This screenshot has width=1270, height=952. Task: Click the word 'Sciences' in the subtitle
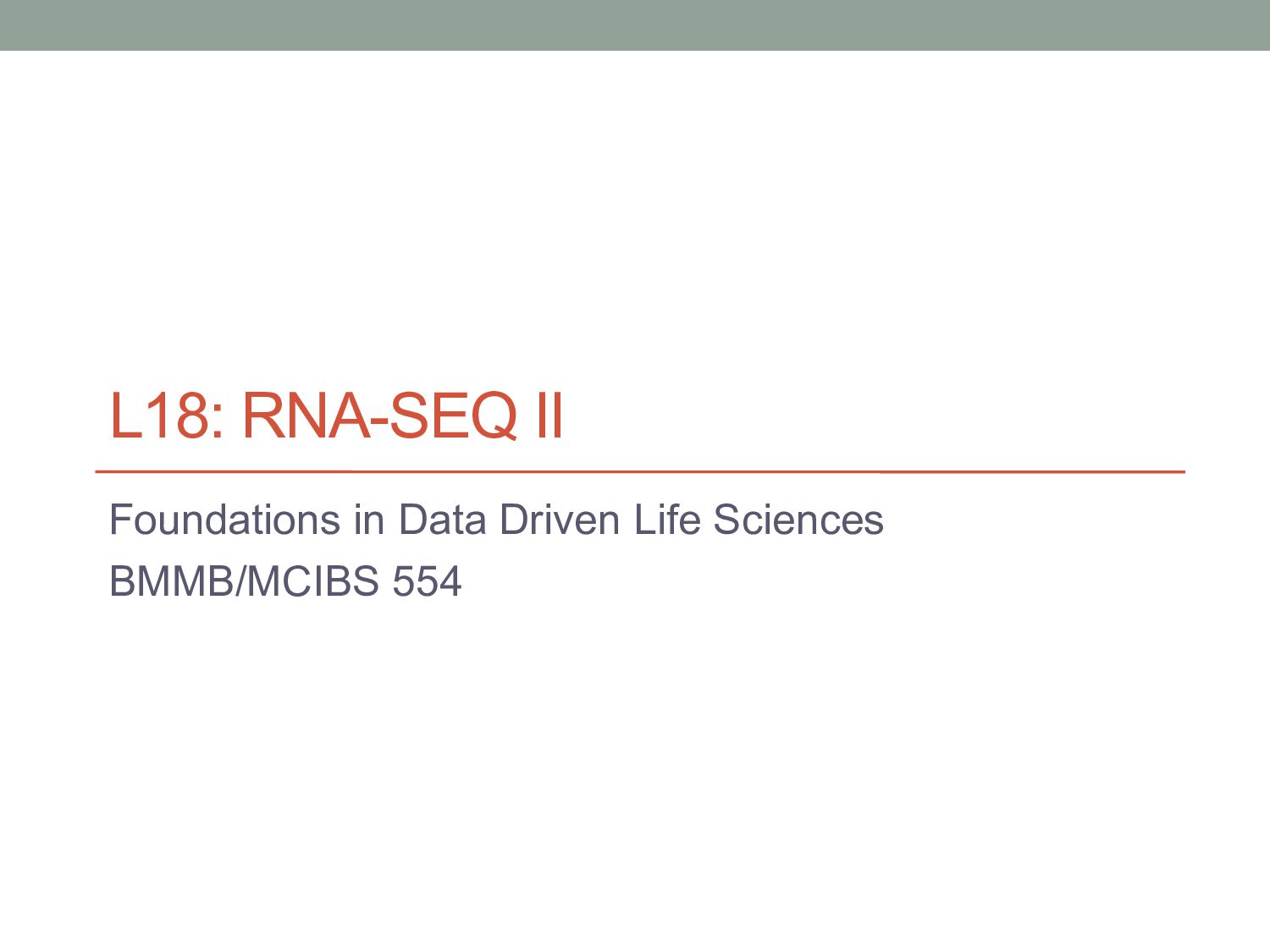click(798, 520)
